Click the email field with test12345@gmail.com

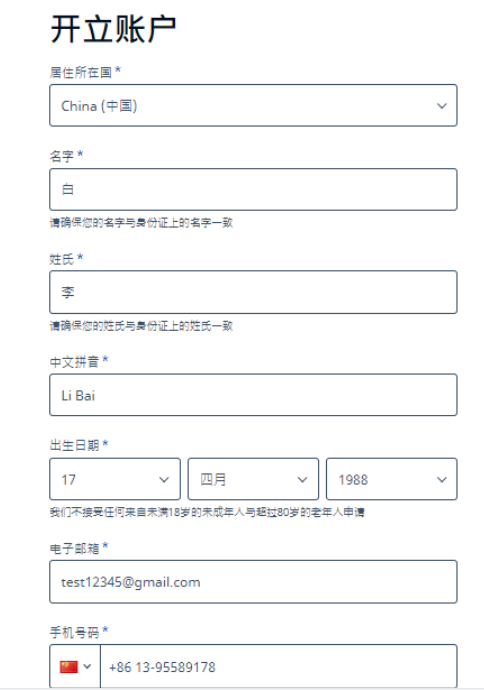click(x=253, y=582)
